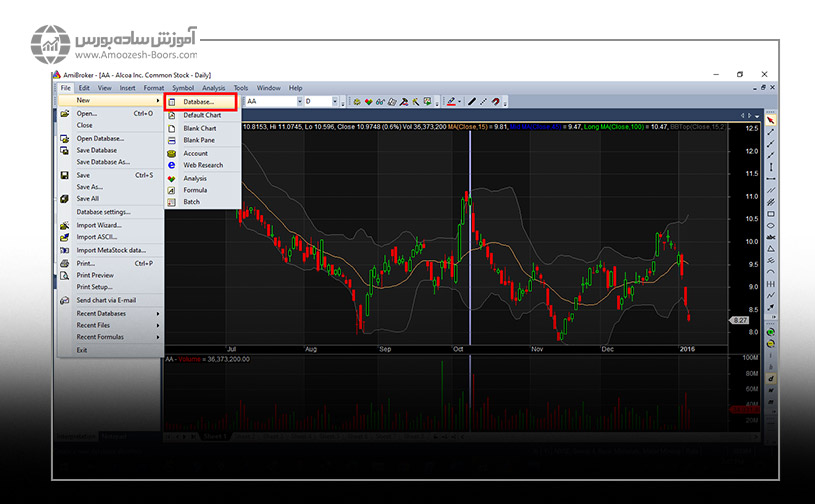Select the ellipse drawing tool
The height and width of the screenshot is (504, 815).
[x=771, y=226]
